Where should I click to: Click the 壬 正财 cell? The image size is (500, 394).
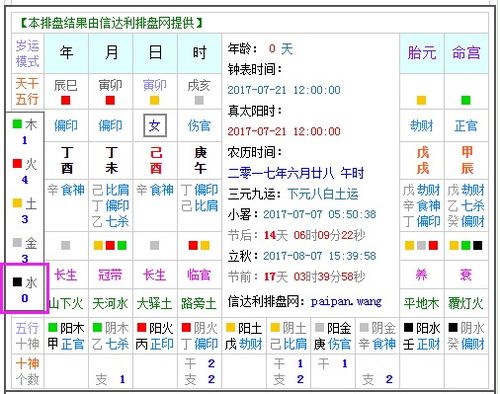click(x=422, y=344)
